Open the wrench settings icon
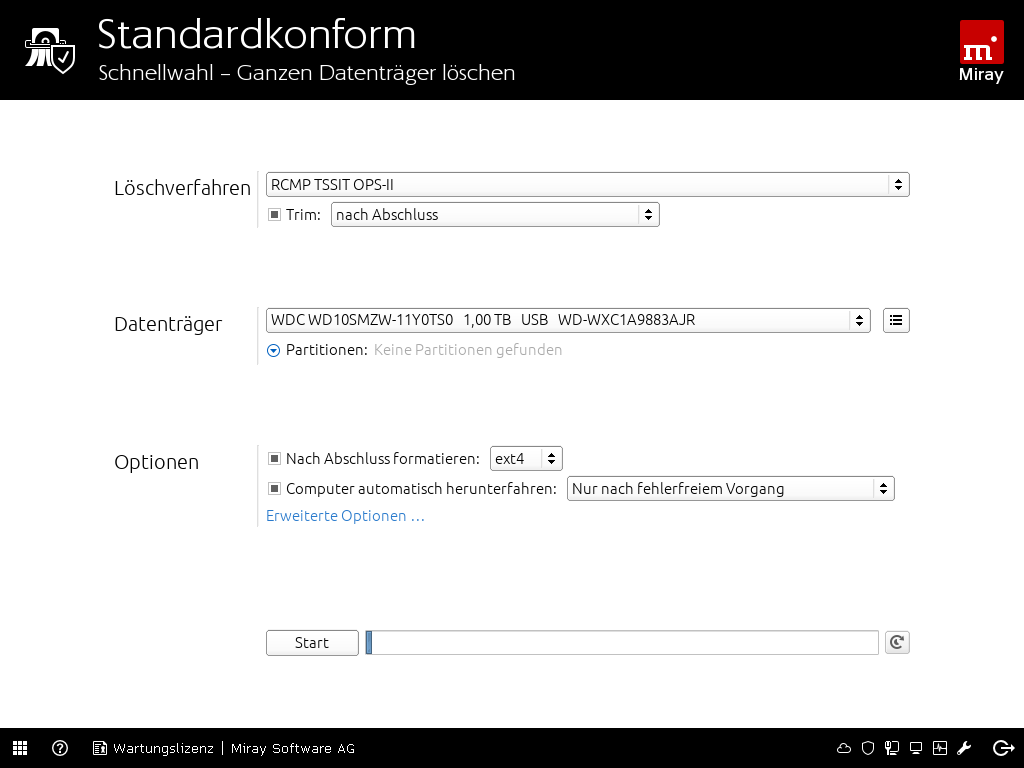This screenshot has width=1024, height=768. (965, 748)
